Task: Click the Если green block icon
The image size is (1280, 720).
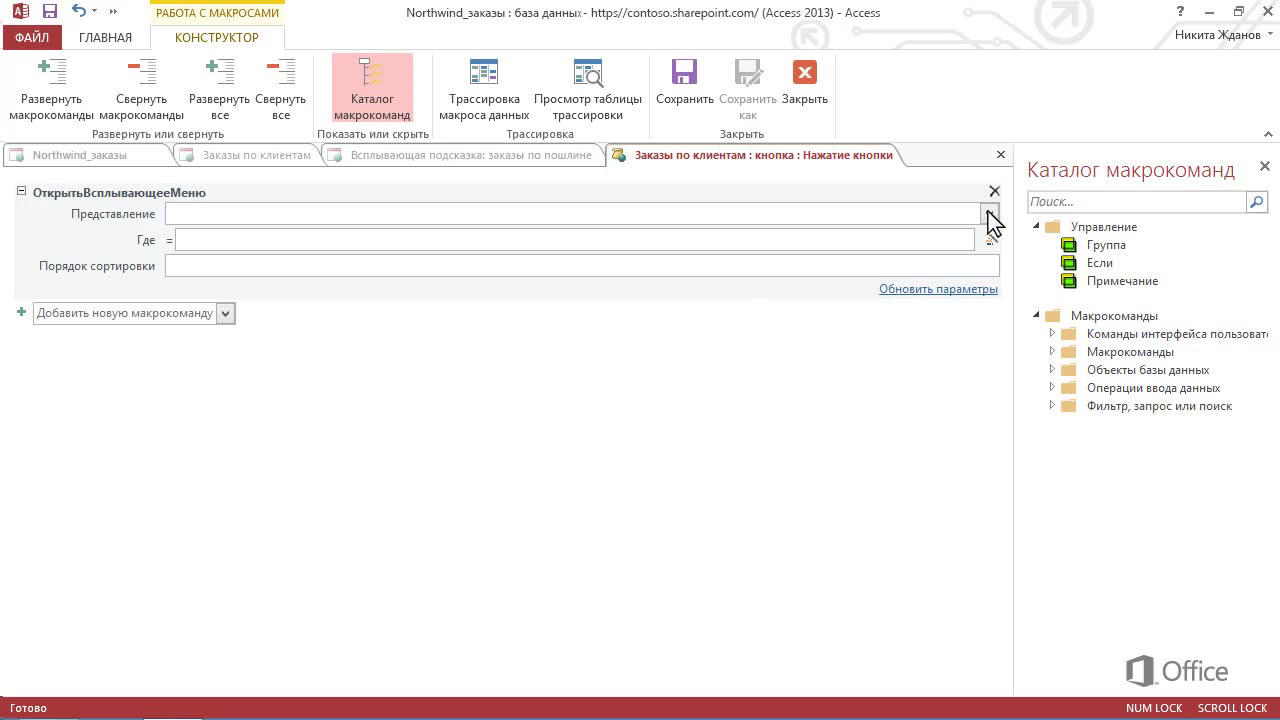Action: point(1069,263)
